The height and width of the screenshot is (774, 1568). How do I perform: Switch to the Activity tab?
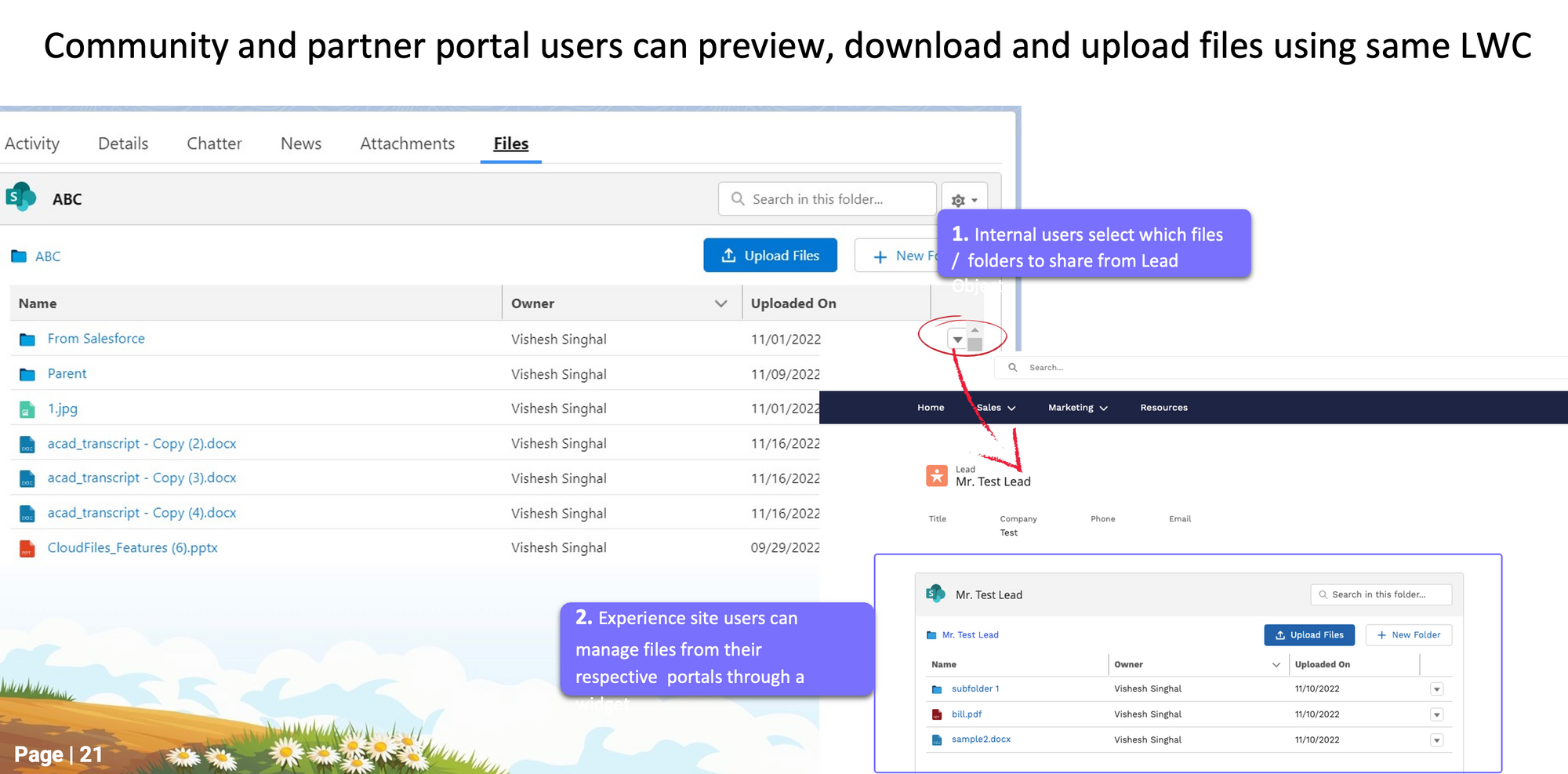32,144
